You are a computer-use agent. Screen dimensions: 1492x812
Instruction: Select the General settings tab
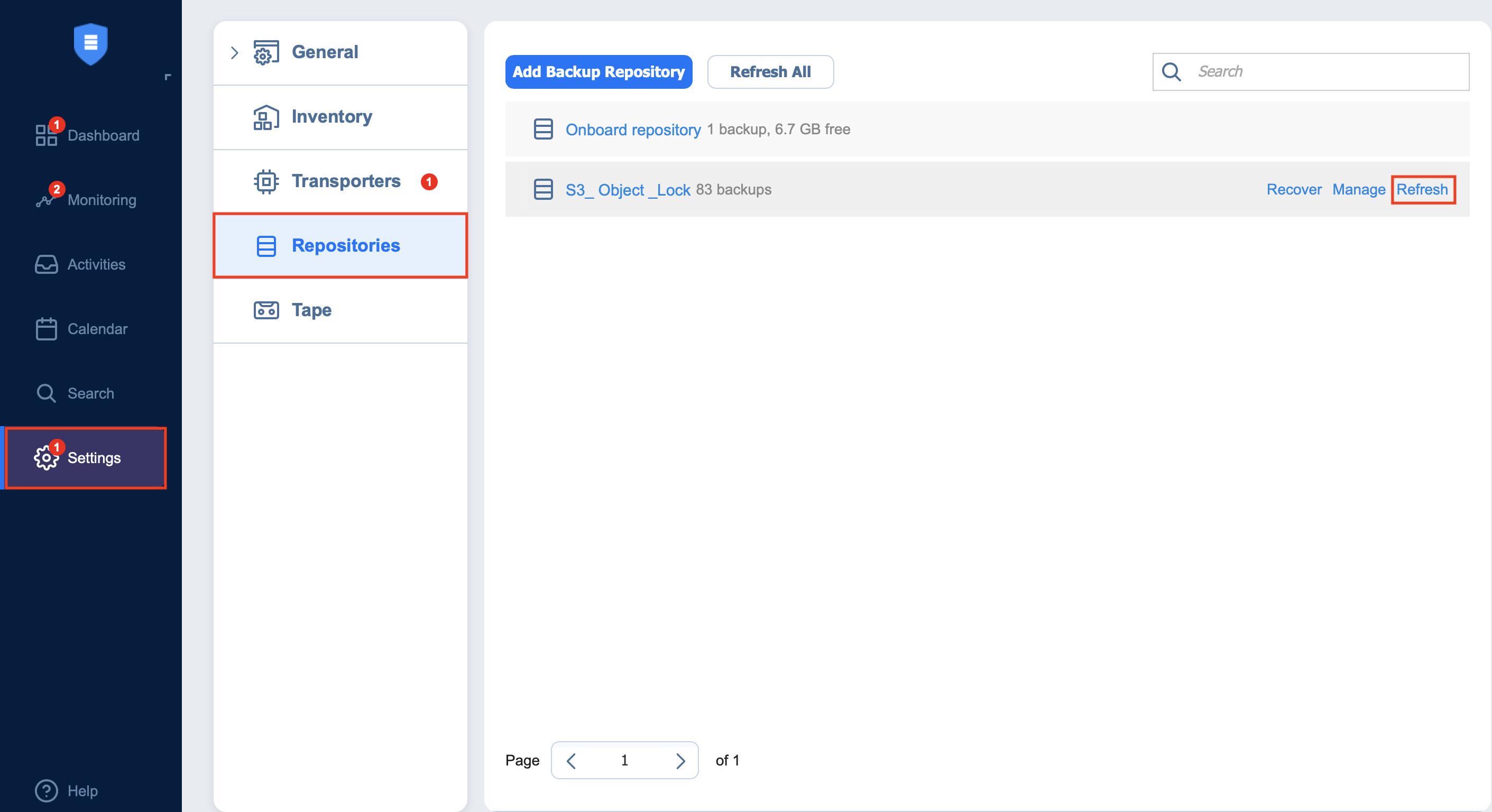pyautogui.click(x=340, y=53)
